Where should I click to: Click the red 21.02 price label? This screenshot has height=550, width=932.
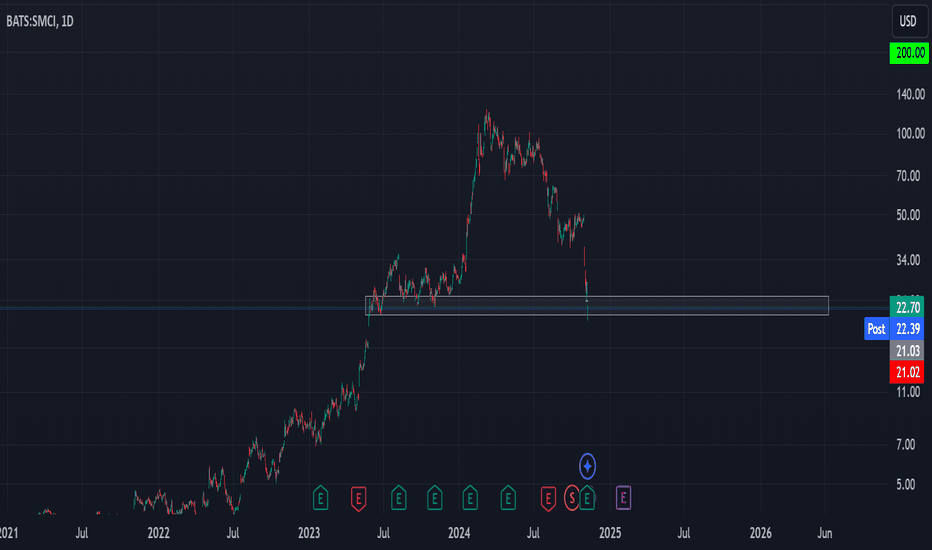[907, 372]
